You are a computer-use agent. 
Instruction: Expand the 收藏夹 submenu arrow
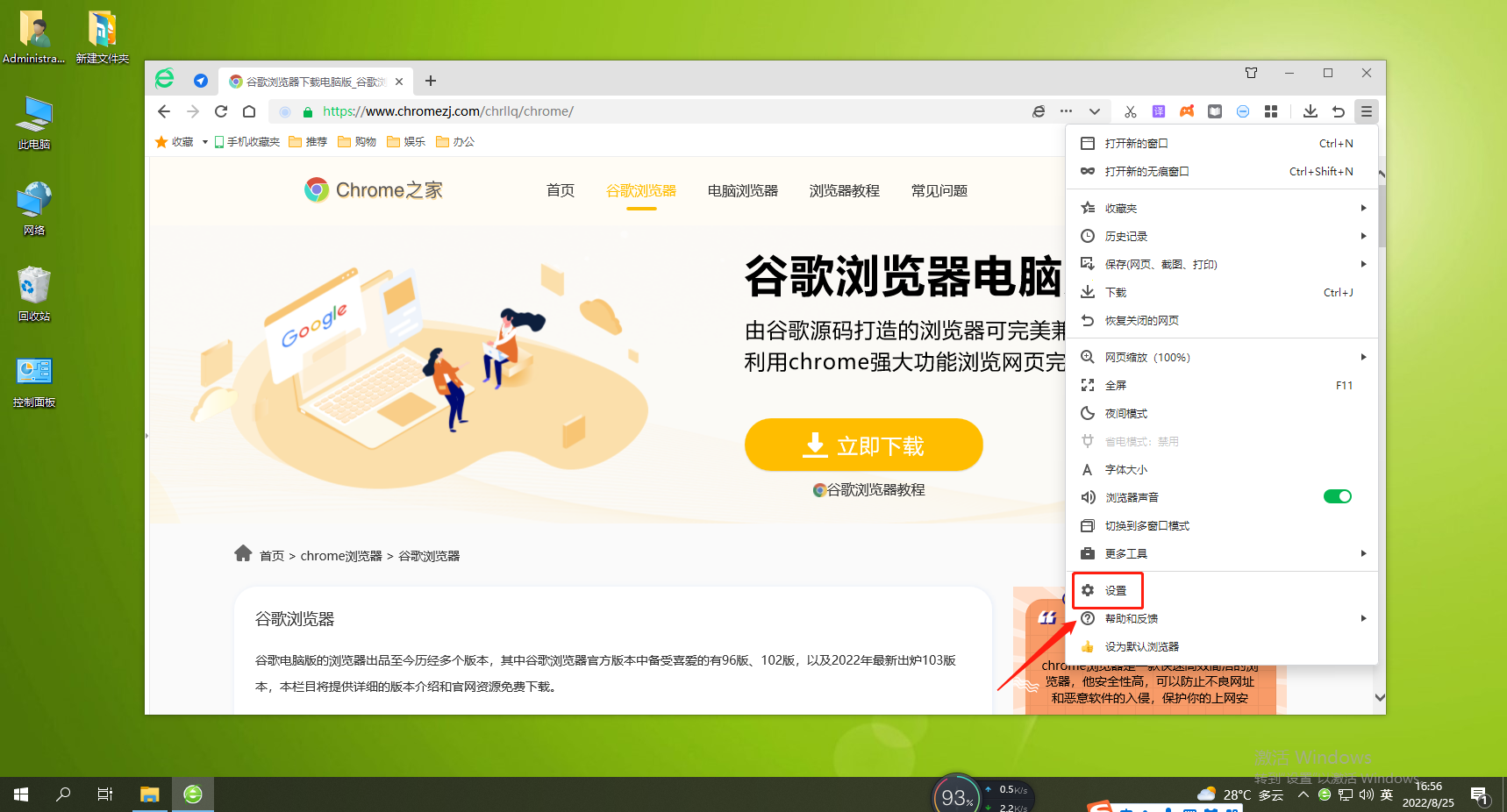[x=1363, y=208]
